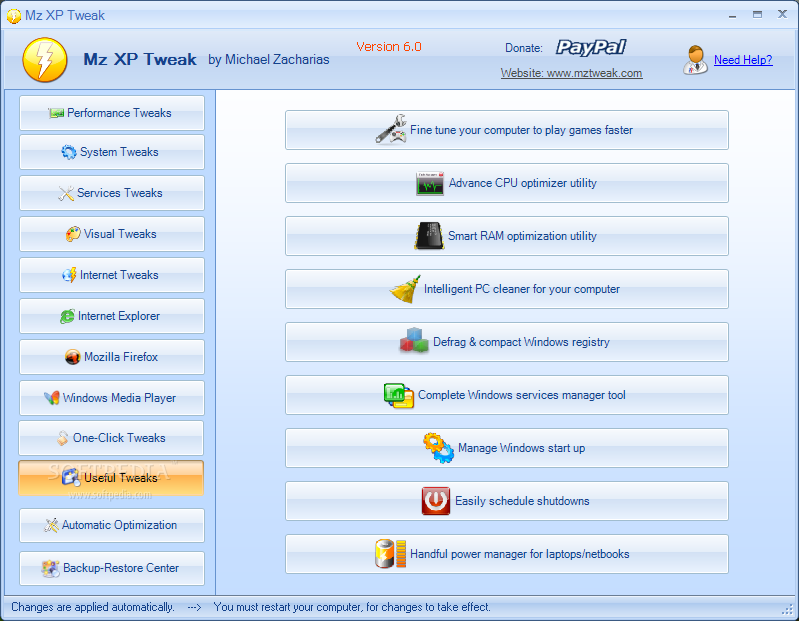Click the wrench and gamepad icon
This screenshot has height=621, width=799.
[x=391, y=129]
